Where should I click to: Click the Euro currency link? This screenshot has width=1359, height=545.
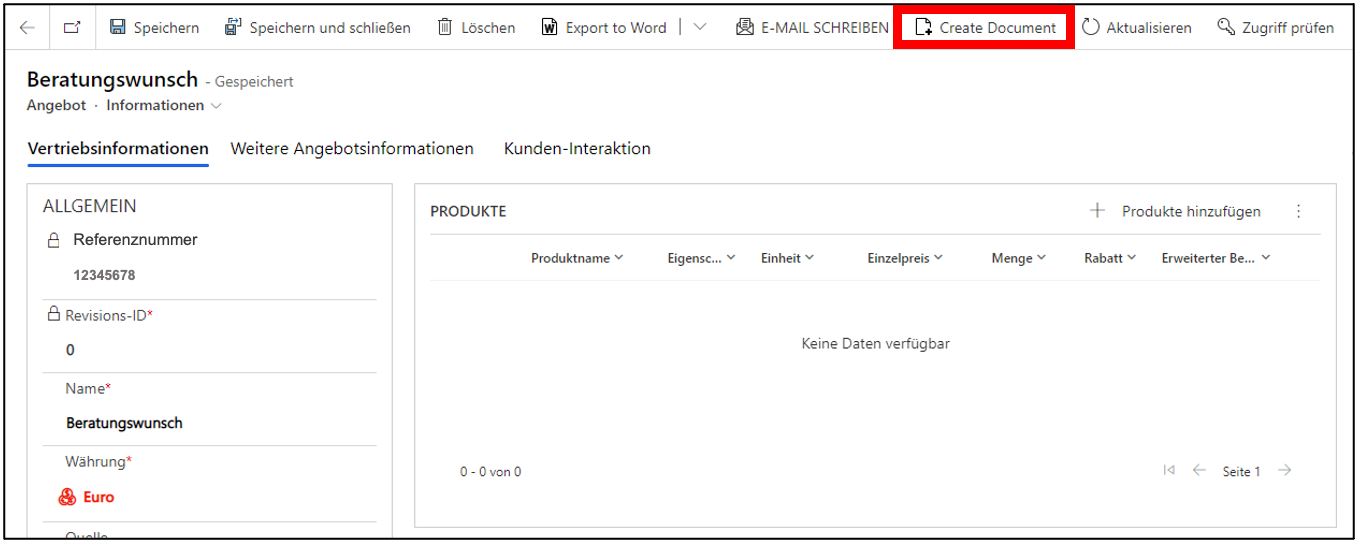coord(98,497)
